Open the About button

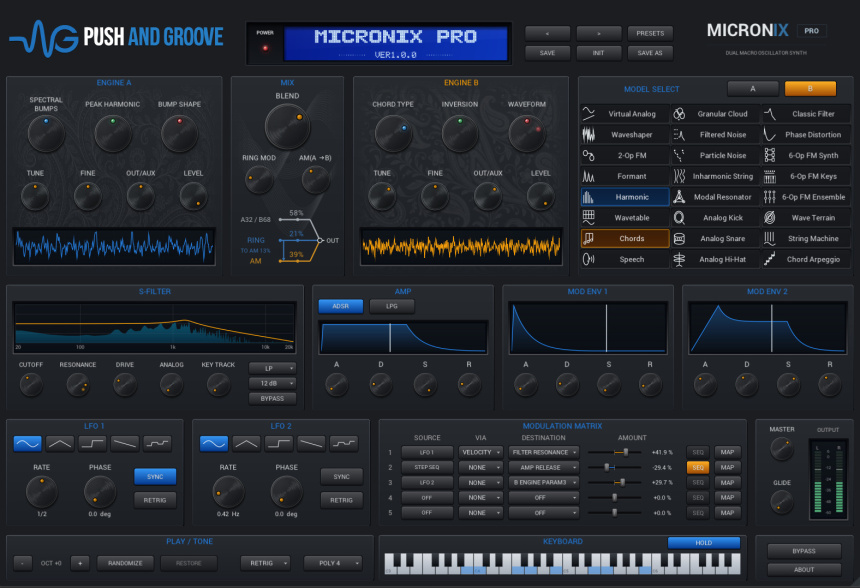point(804,570)
